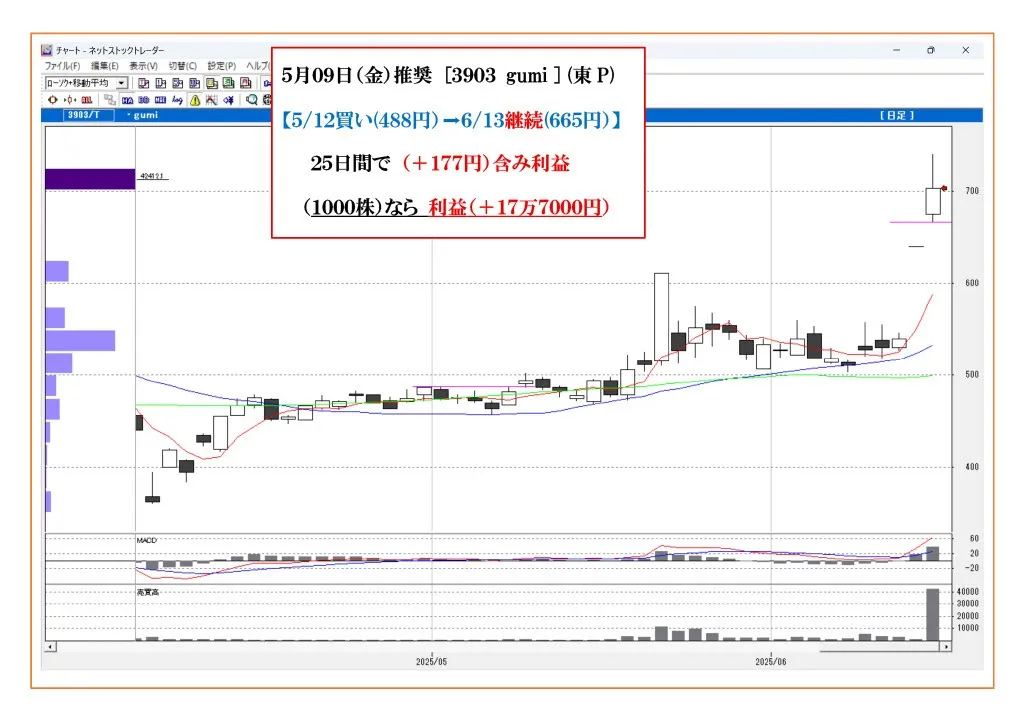
Task: Open the 設定(P) menu
Action: click(221, 66)
